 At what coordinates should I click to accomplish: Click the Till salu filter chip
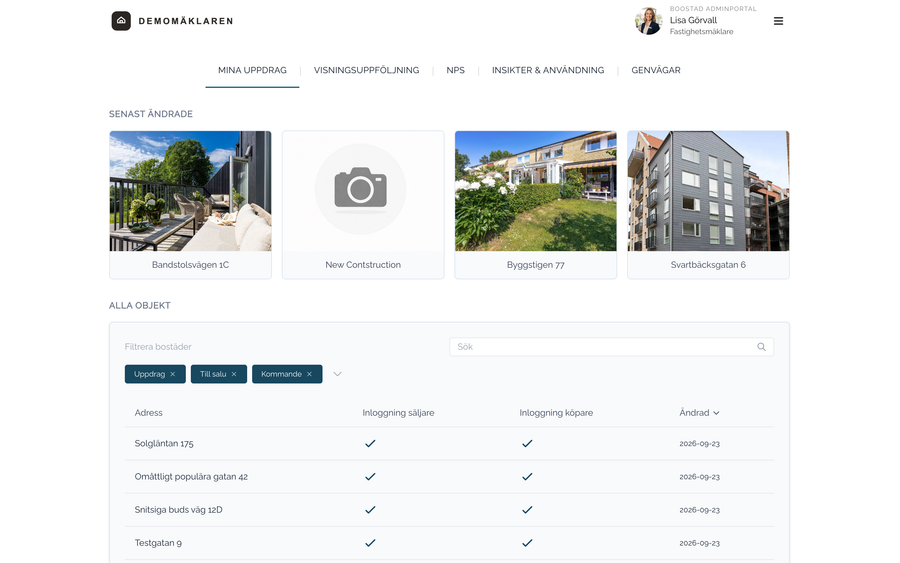pyautogui.click(x=219, y=374)
